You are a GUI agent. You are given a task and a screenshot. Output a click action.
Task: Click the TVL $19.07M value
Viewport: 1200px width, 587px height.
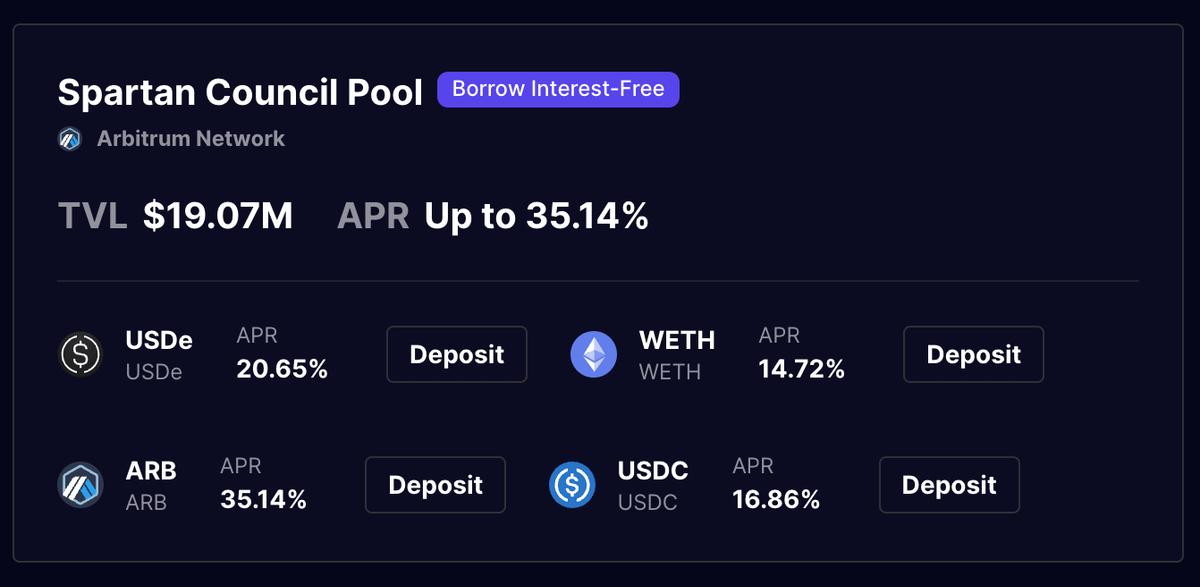click(218, 215)
